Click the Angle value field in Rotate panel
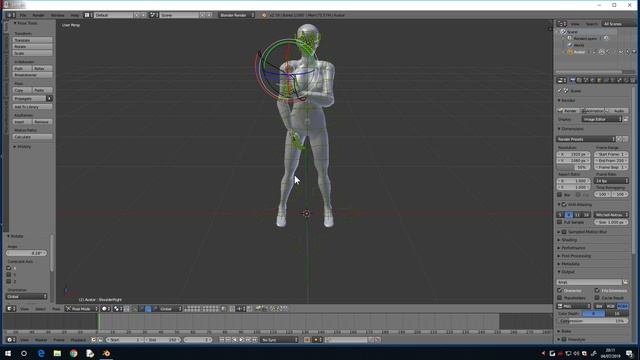Image resolution: width=640 pixels, height=360 pixels. point(27,253)
